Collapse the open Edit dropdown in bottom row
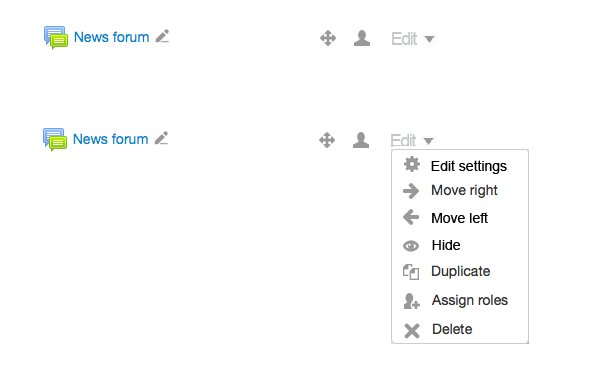The height and width of the screenshot is (372, 589). [412, 141]
